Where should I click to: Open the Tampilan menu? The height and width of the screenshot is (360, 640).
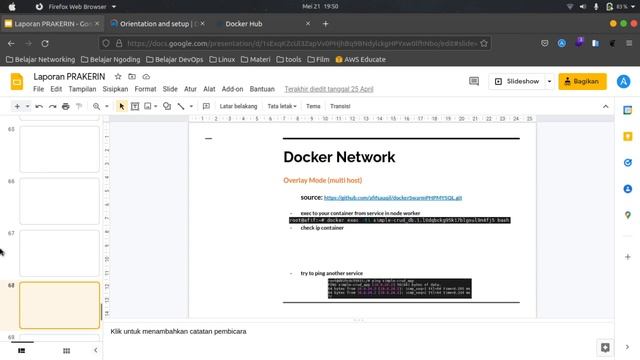[82, 89]
